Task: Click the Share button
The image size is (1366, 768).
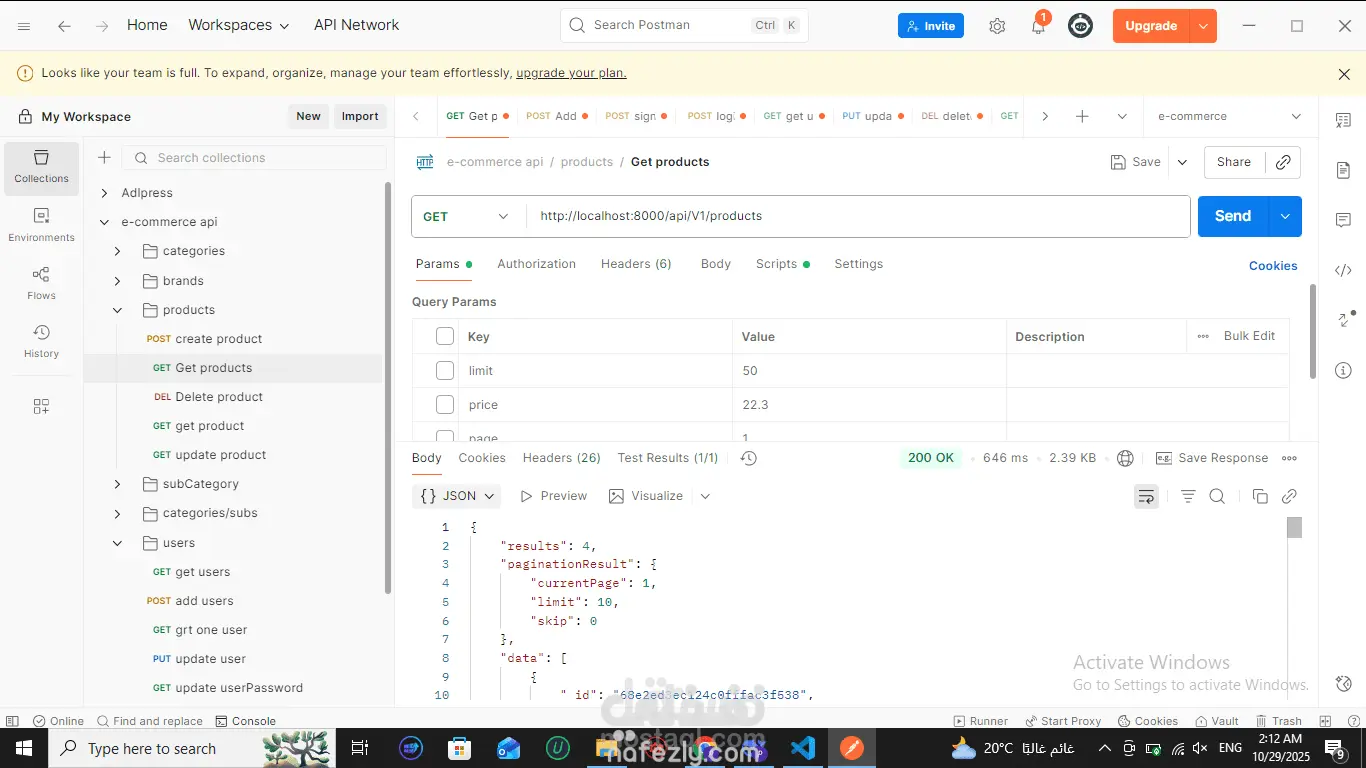Action: 1234,162
